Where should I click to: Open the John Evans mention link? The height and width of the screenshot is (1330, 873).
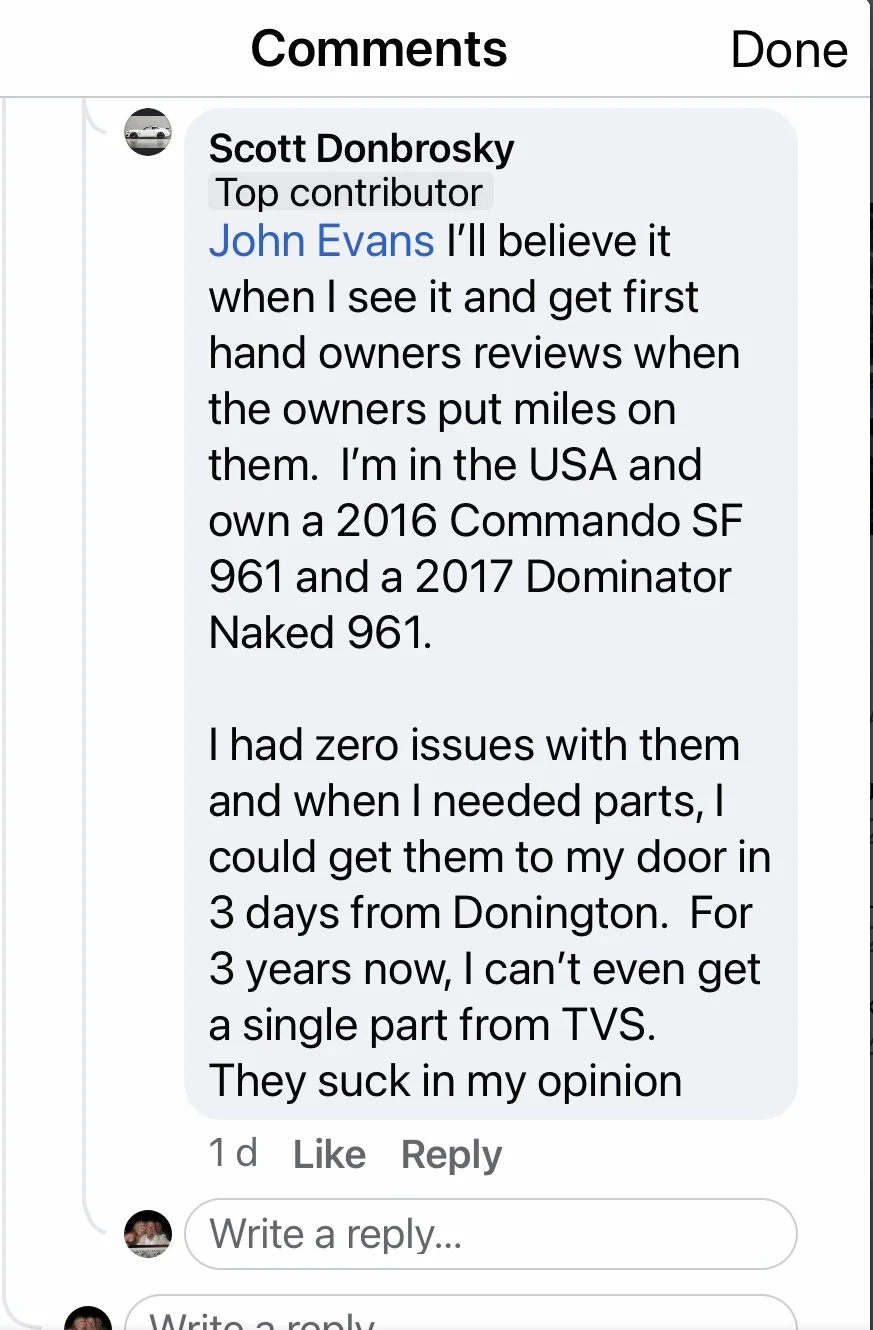[321, 241]
